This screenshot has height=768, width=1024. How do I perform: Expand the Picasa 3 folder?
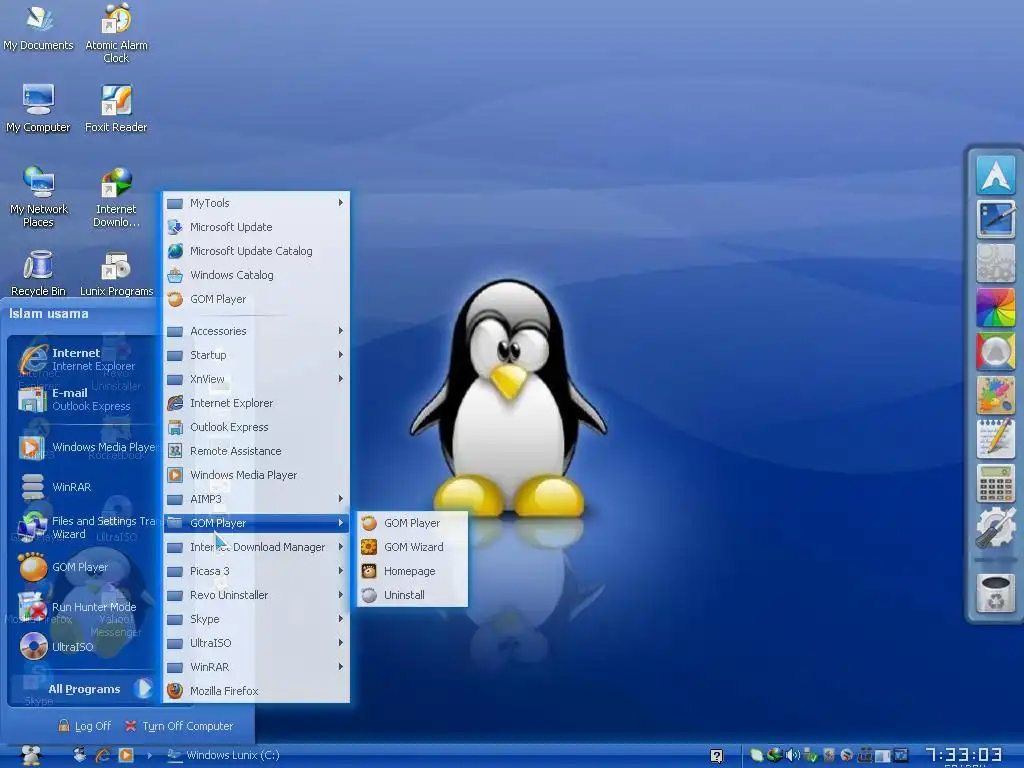(x=256, y=571)
